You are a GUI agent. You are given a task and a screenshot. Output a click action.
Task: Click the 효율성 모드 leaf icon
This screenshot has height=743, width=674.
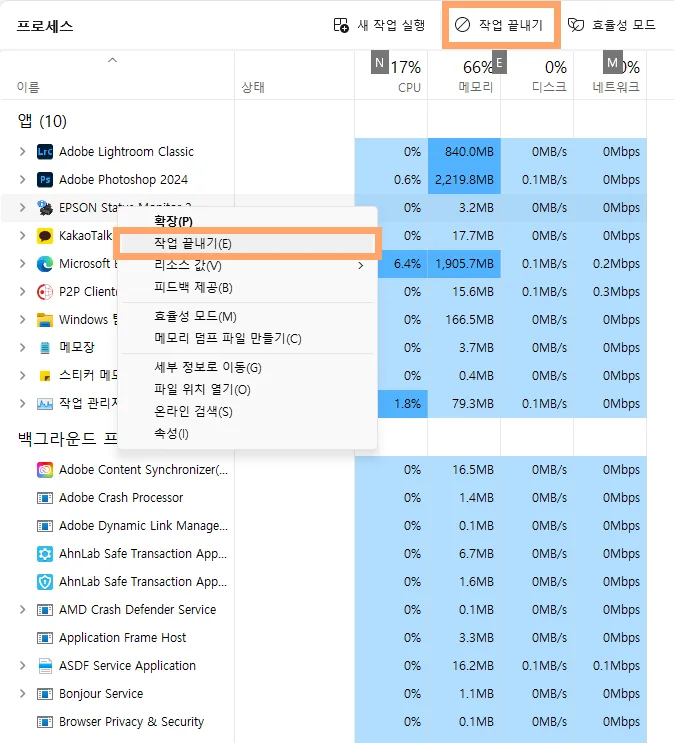click(576, 25)
